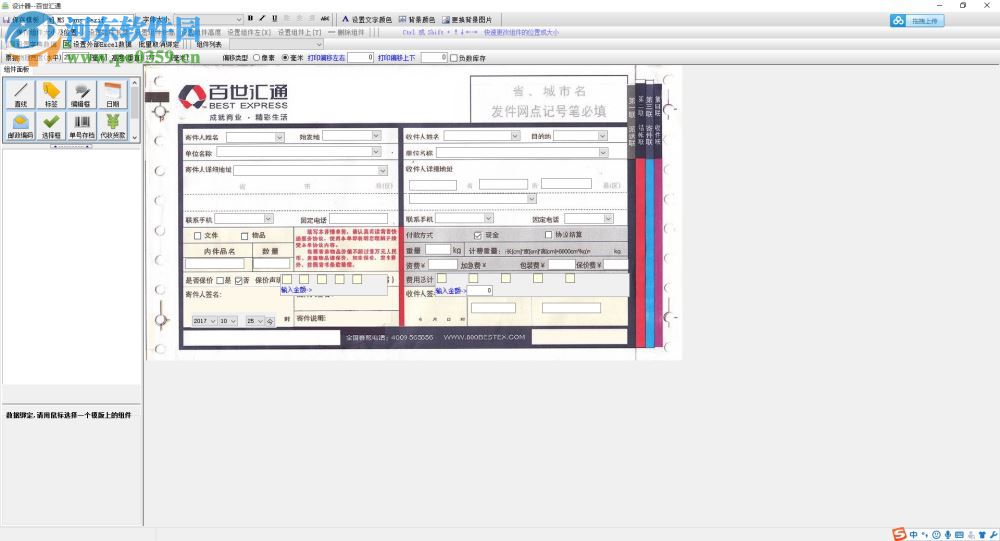This screenshot has width=1000, height=541.
Task: Check the 文件 document checkbox
Action: 198,235
